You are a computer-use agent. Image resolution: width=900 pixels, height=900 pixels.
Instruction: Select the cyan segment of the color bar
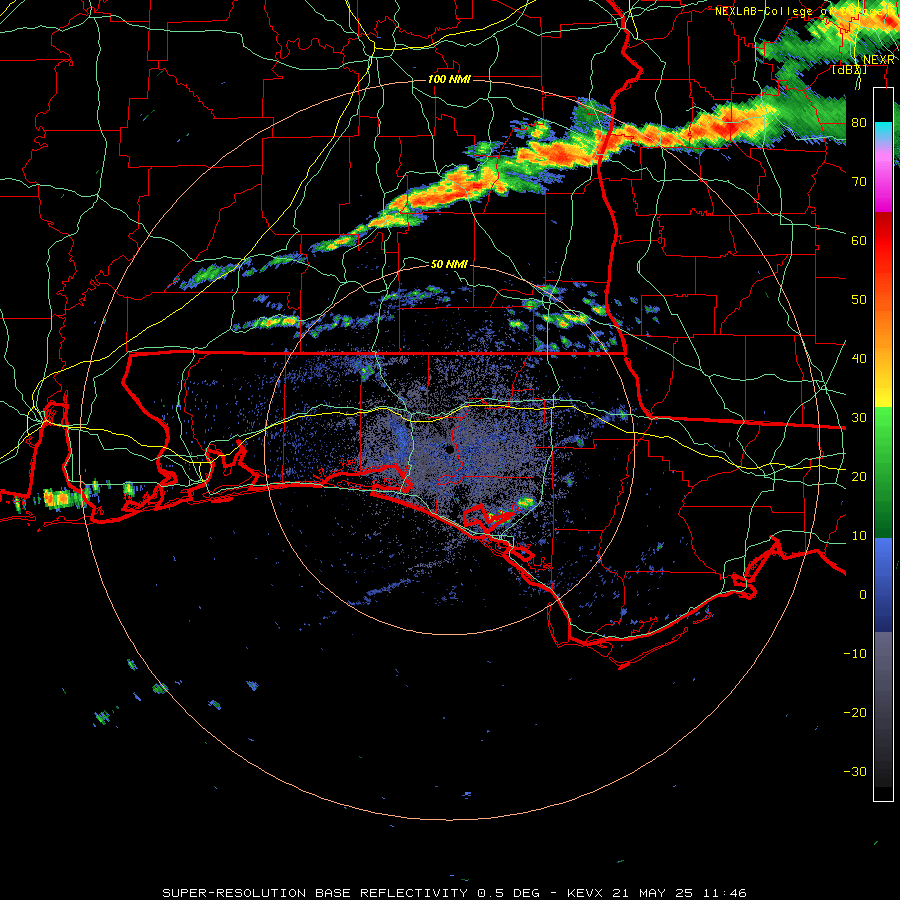point(883,131)
